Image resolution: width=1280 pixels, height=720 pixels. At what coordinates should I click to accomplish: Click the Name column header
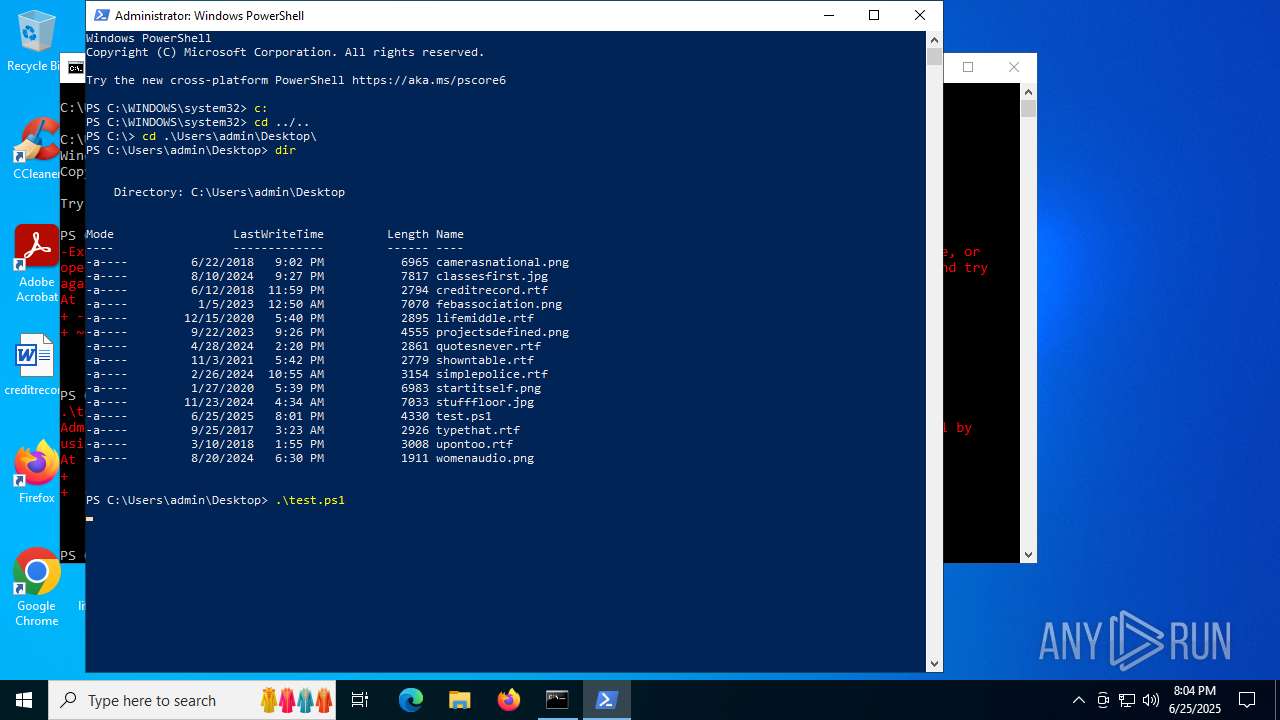point(450,234)
